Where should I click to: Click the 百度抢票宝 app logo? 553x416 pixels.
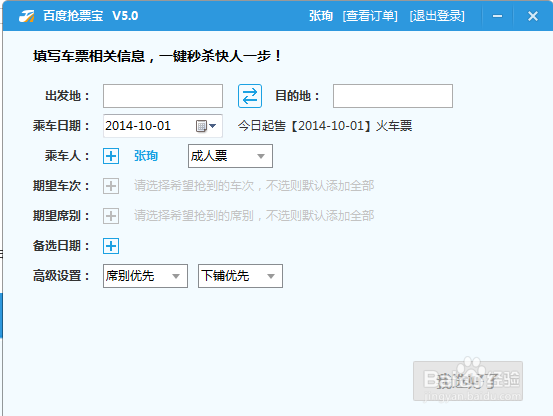pyautogui.click(x=27, y=16)
